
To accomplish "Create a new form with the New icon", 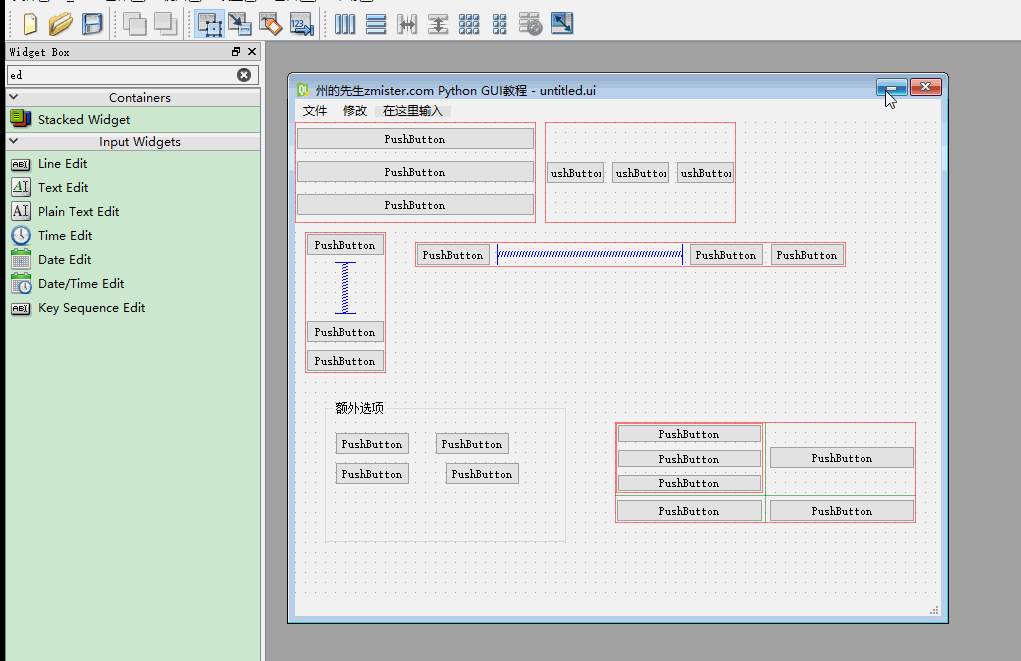I will [x=29, y=24].
